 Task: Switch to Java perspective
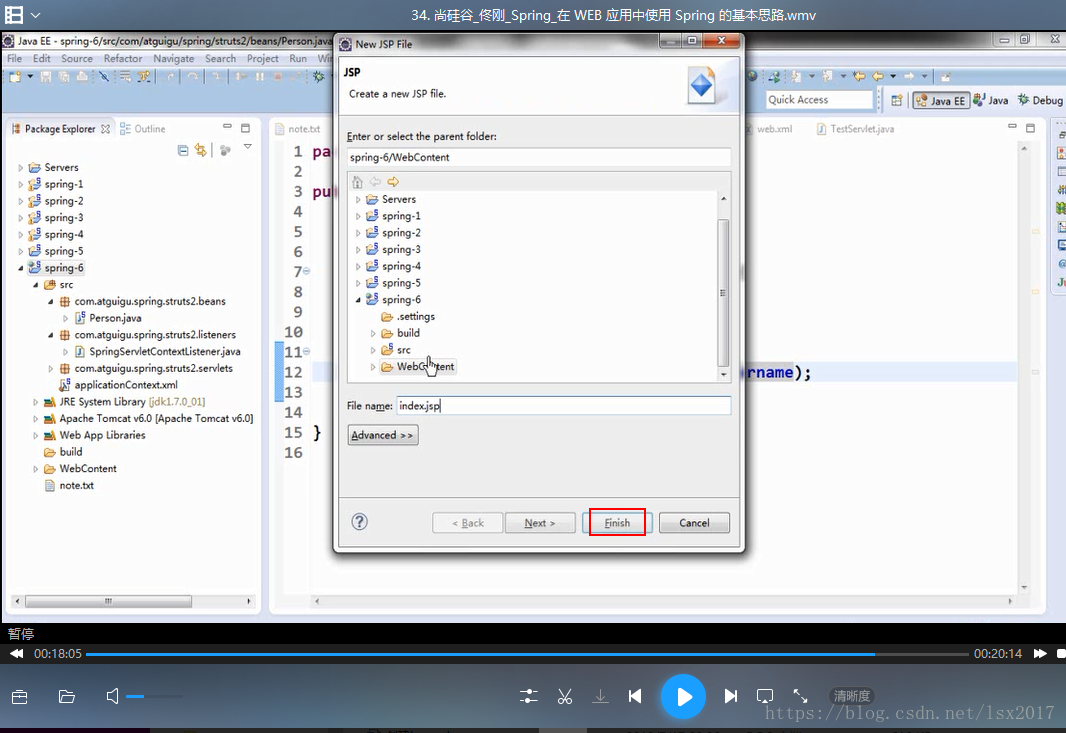[x=991, y=100]
